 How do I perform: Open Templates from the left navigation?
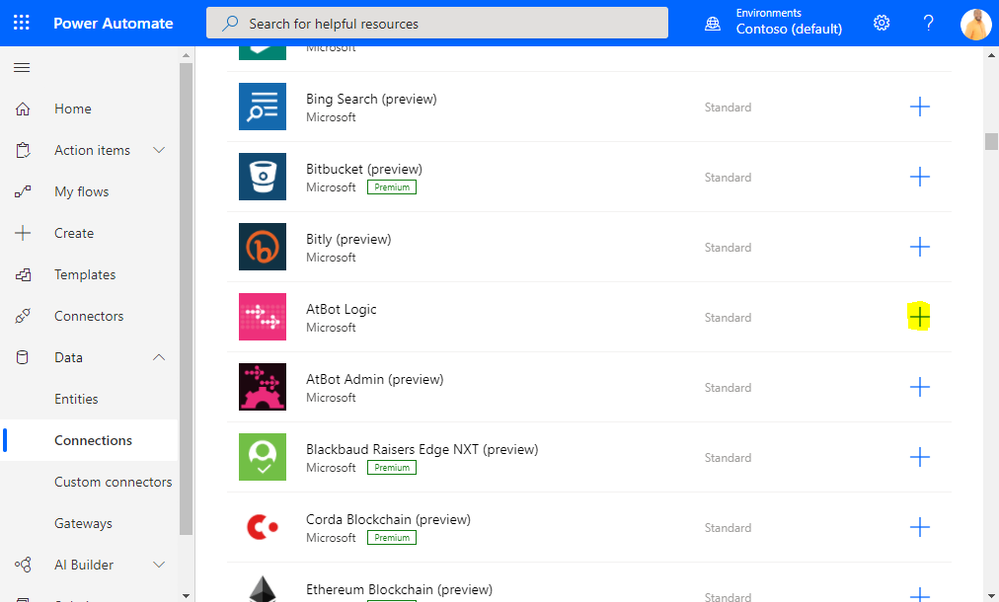(x=85, y=275)
